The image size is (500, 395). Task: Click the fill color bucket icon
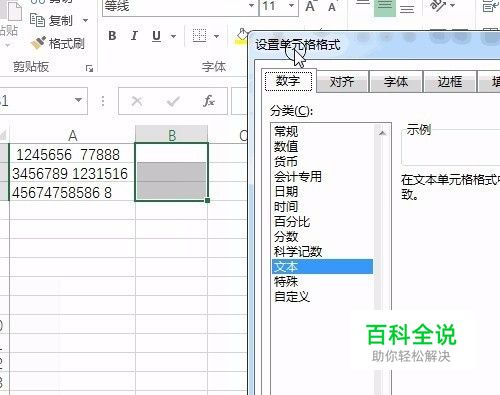[x=241, y=36]
